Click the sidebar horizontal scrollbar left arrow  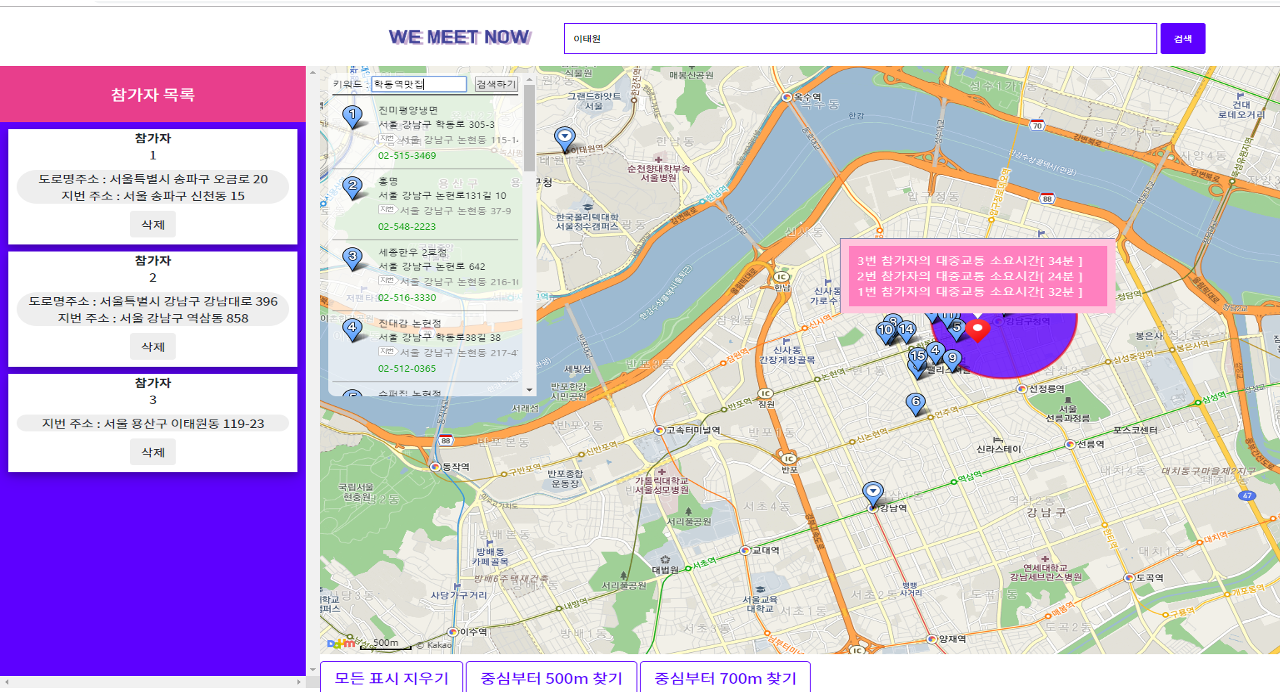click(x=6, y=682)
